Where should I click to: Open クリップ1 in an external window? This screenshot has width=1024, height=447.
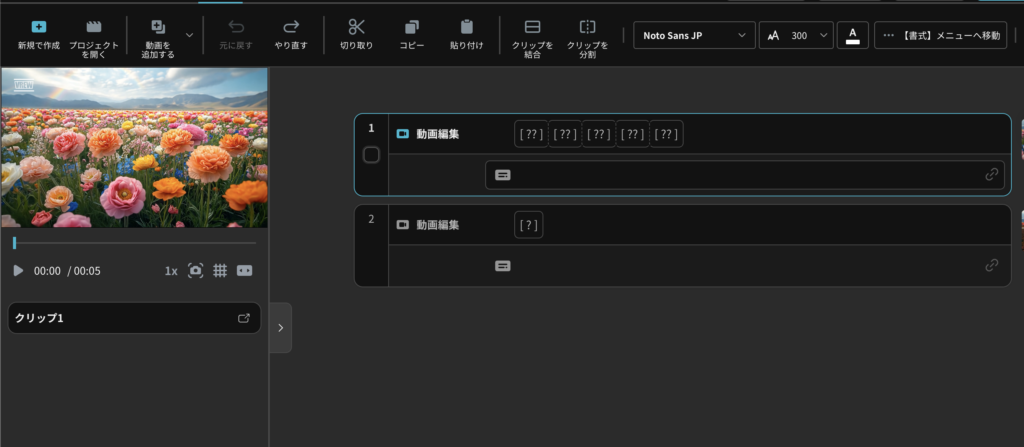[243, 318]
